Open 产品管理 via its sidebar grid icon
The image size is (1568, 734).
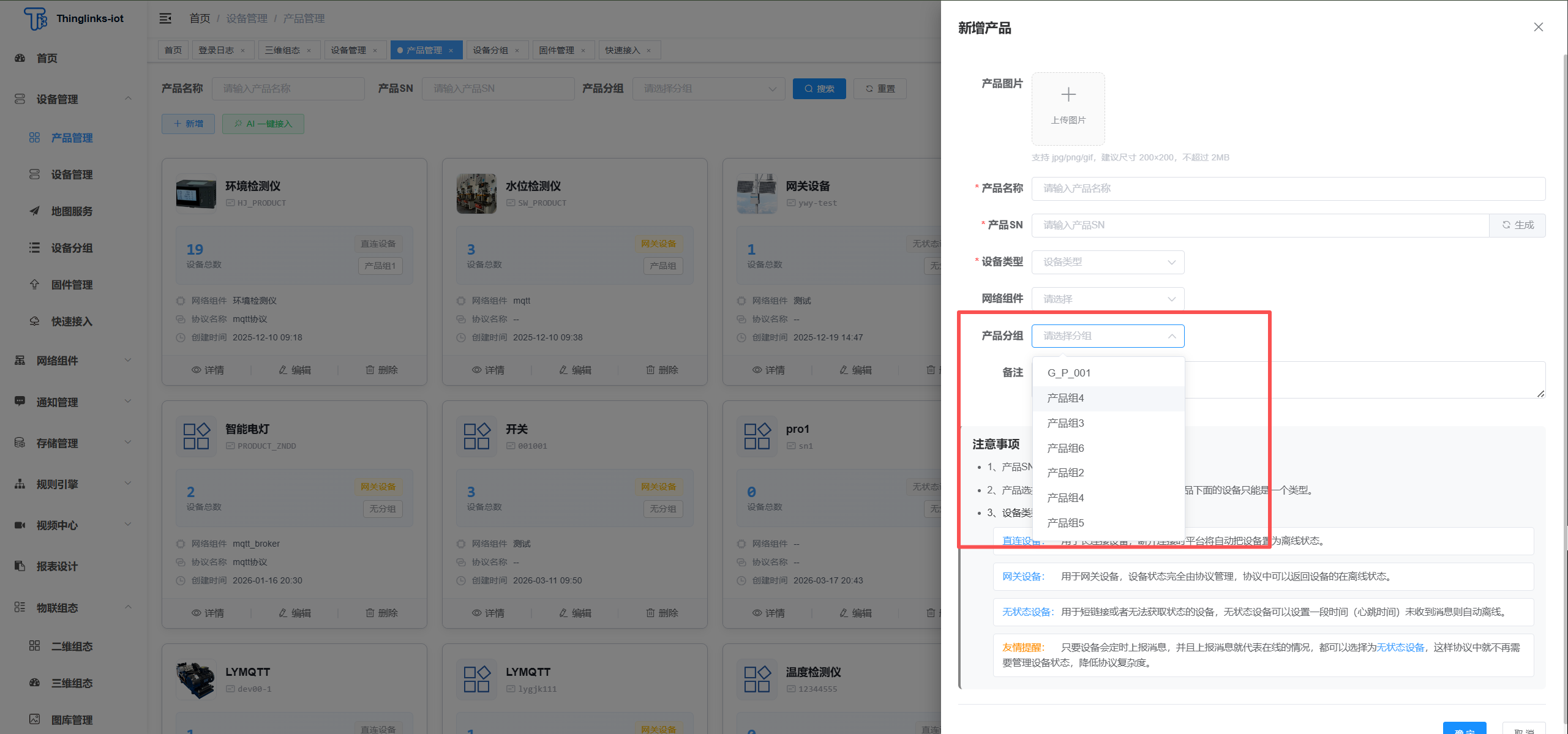click(x=34, y=138)
